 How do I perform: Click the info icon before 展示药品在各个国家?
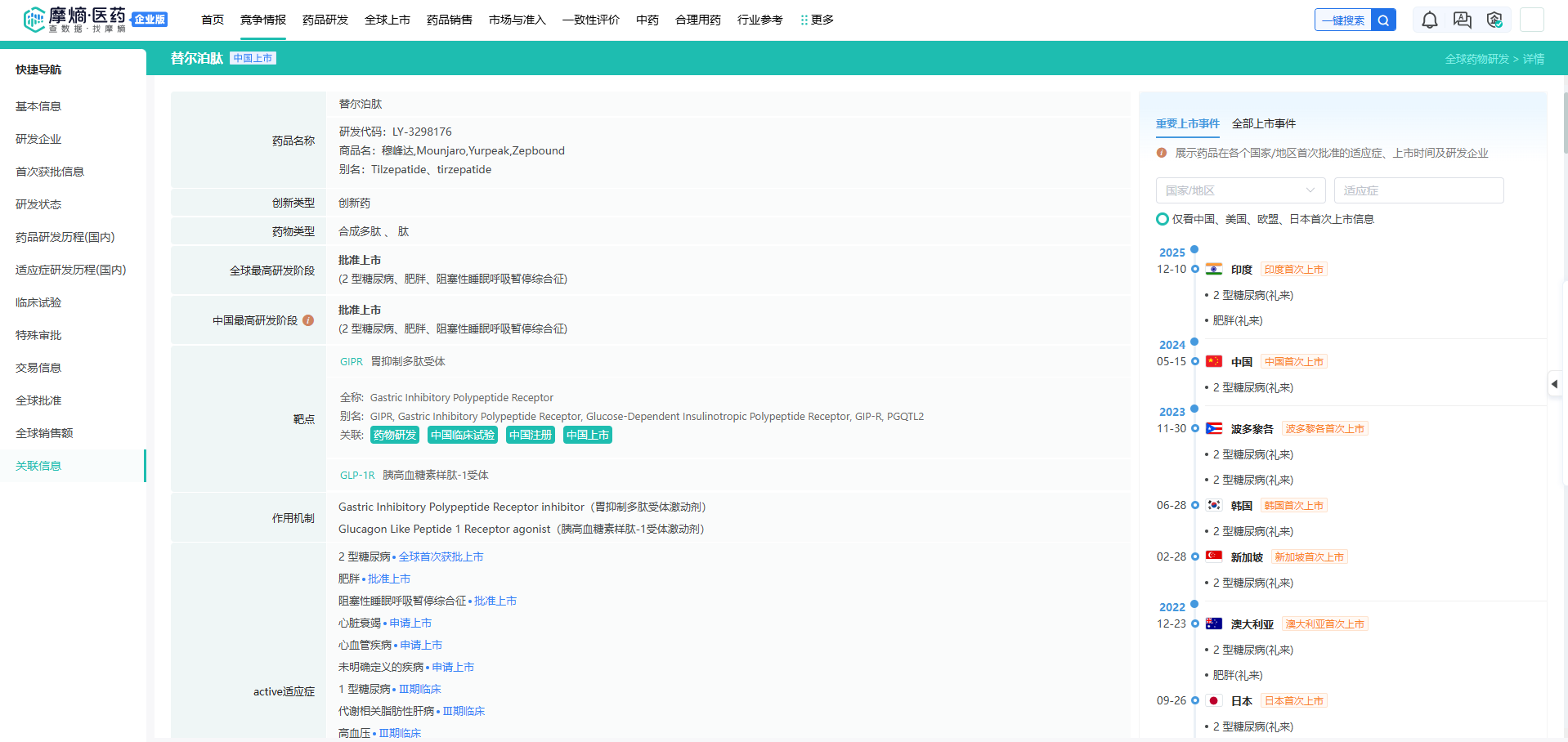1162,153
